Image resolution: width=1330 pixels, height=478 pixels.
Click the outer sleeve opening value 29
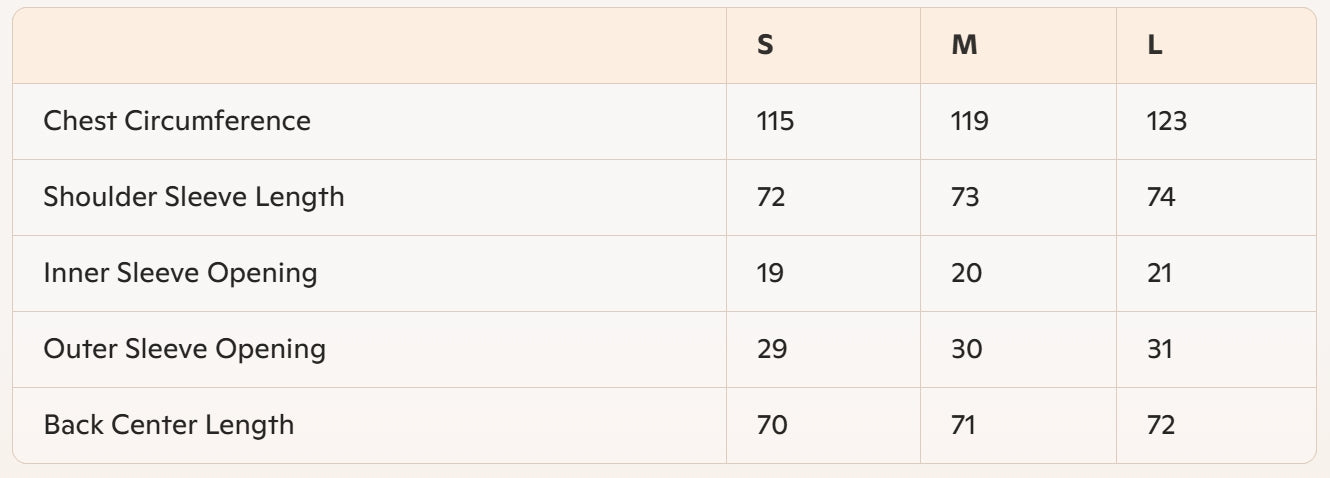point(772,350)
